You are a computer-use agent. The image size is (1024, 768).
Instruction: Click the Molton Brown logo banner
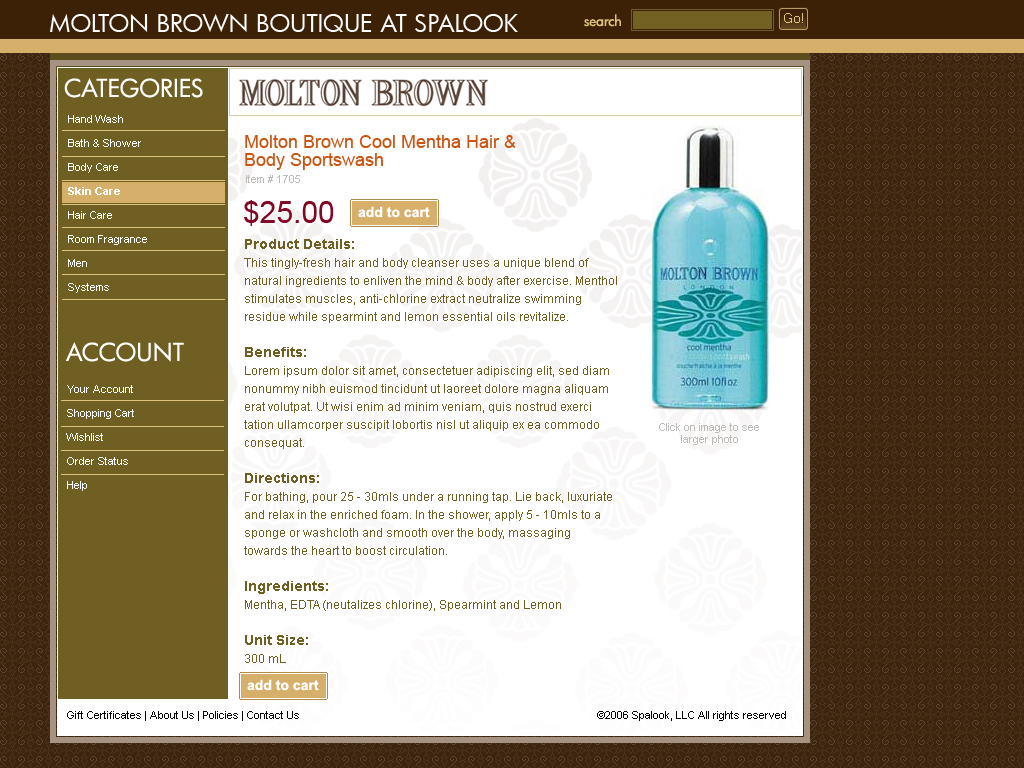tap(363, 93)
